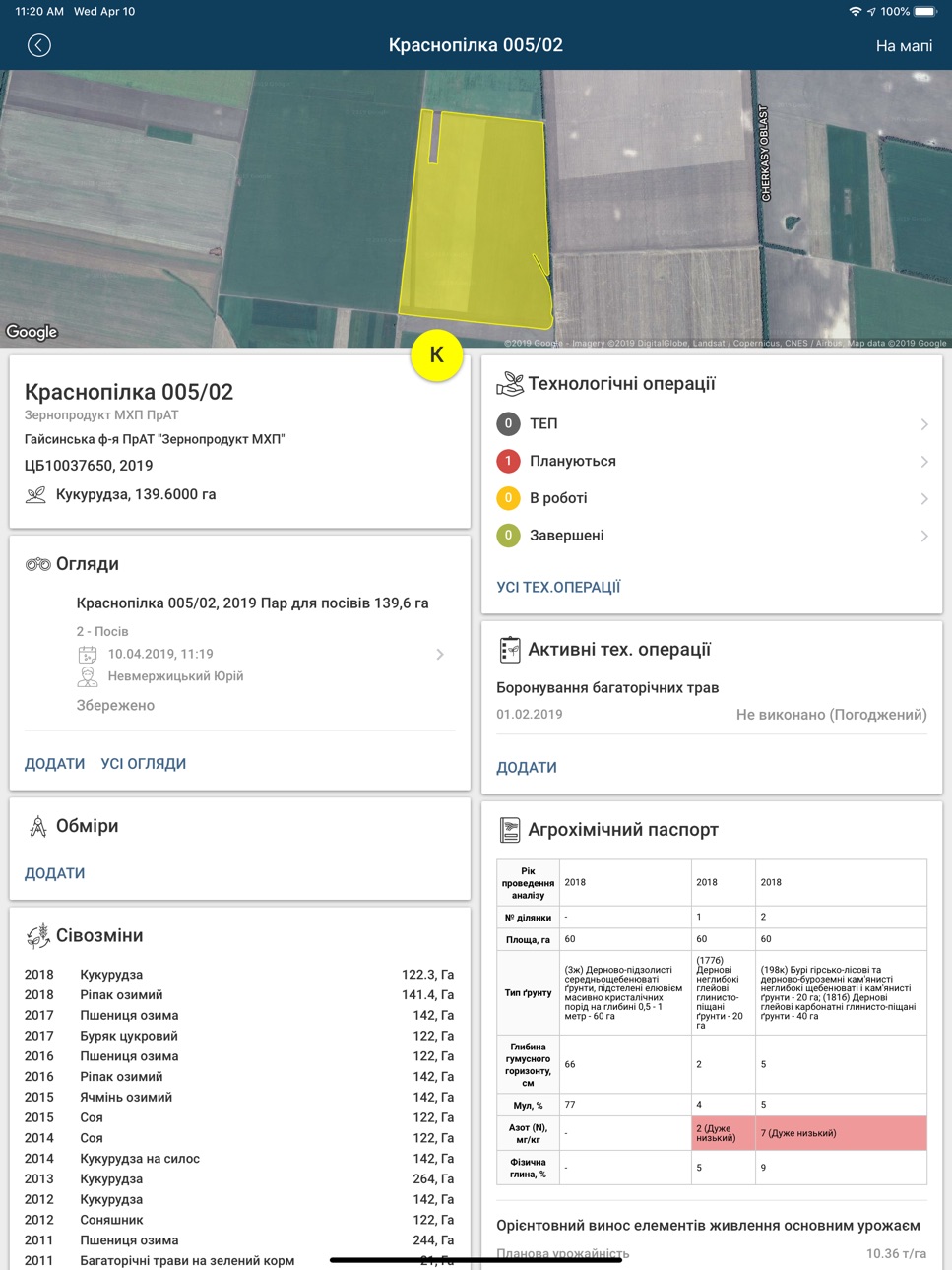Image resolution: width=952 pixels, height=1270 pixels.
Task: Tap the Агрохімічний паспорт document icon
Action: [x=510, y=830]
